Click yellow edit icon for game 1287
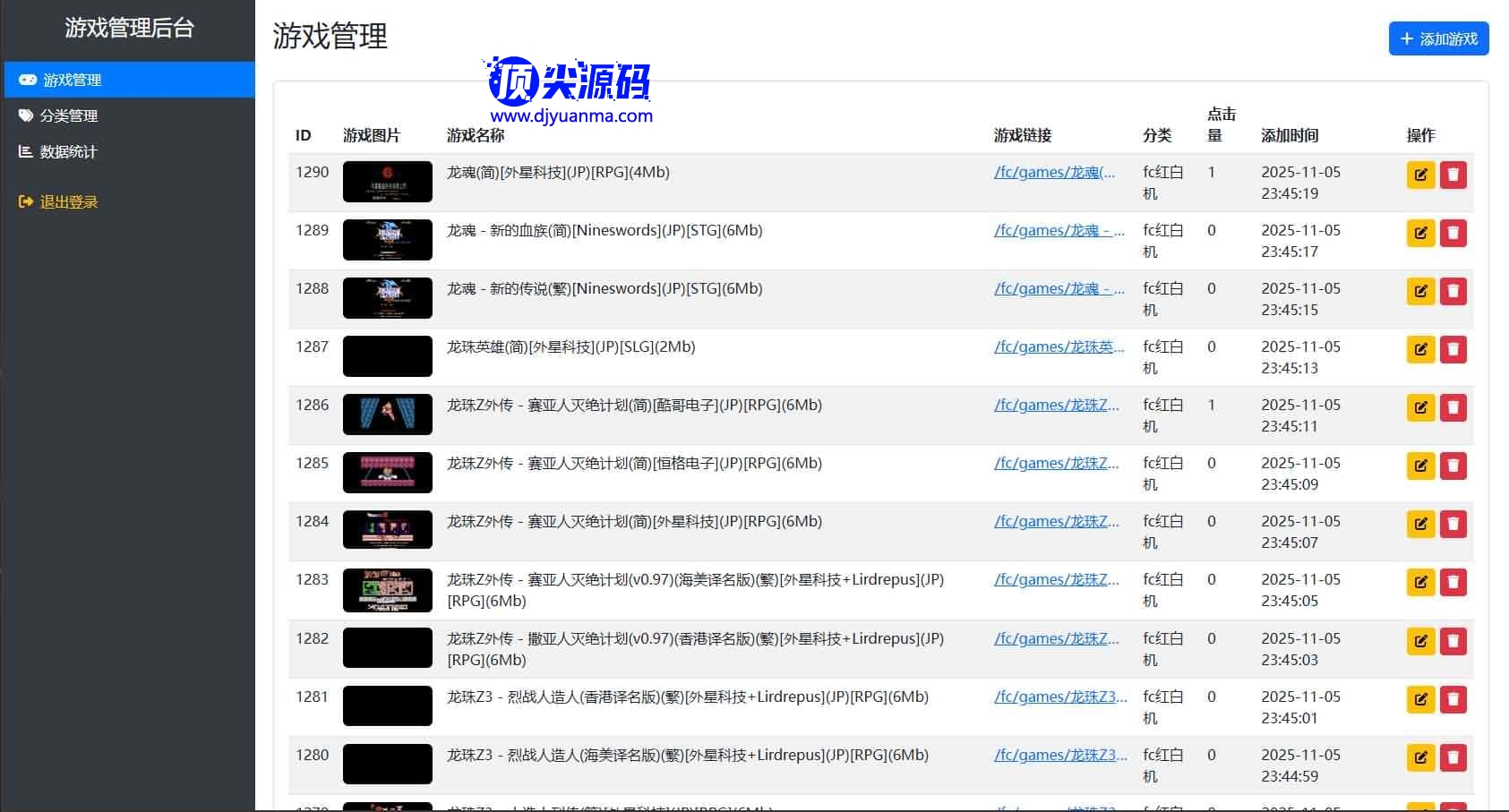 (x=1420, y=349)
